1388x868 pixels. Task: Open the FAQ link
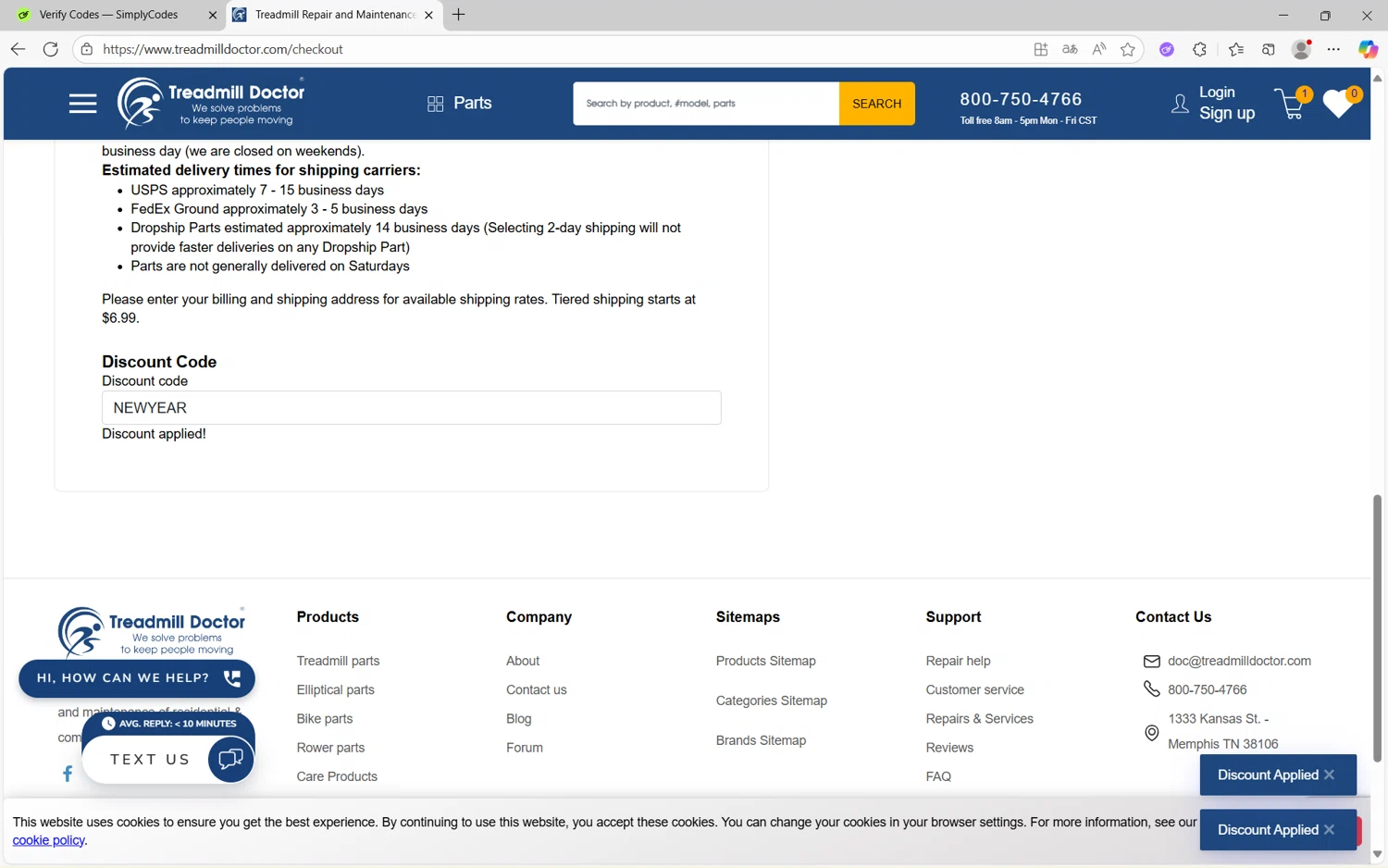[938, 776]
